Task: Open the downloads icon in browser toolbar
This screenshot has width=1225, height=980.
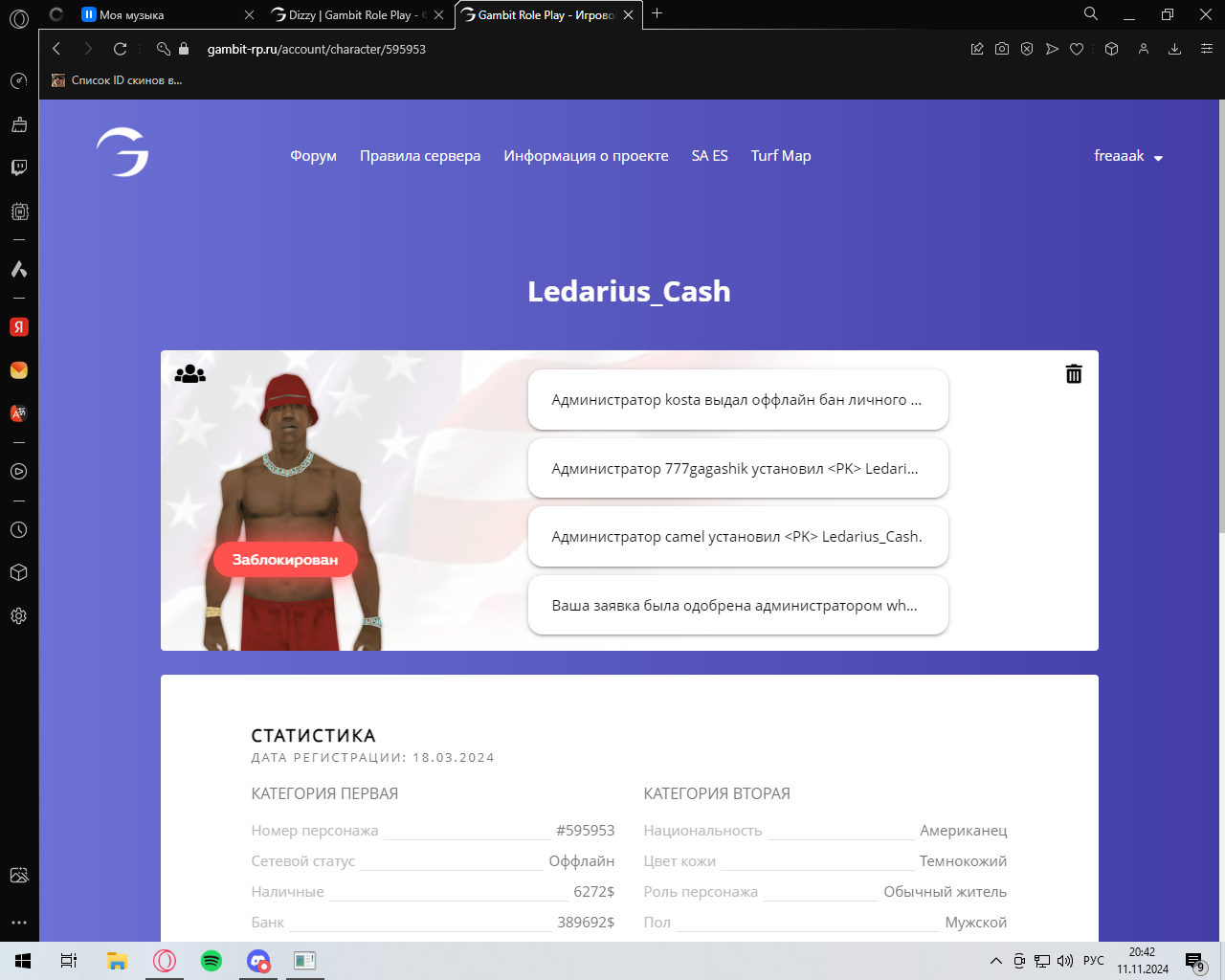Action: point(1174,49)
